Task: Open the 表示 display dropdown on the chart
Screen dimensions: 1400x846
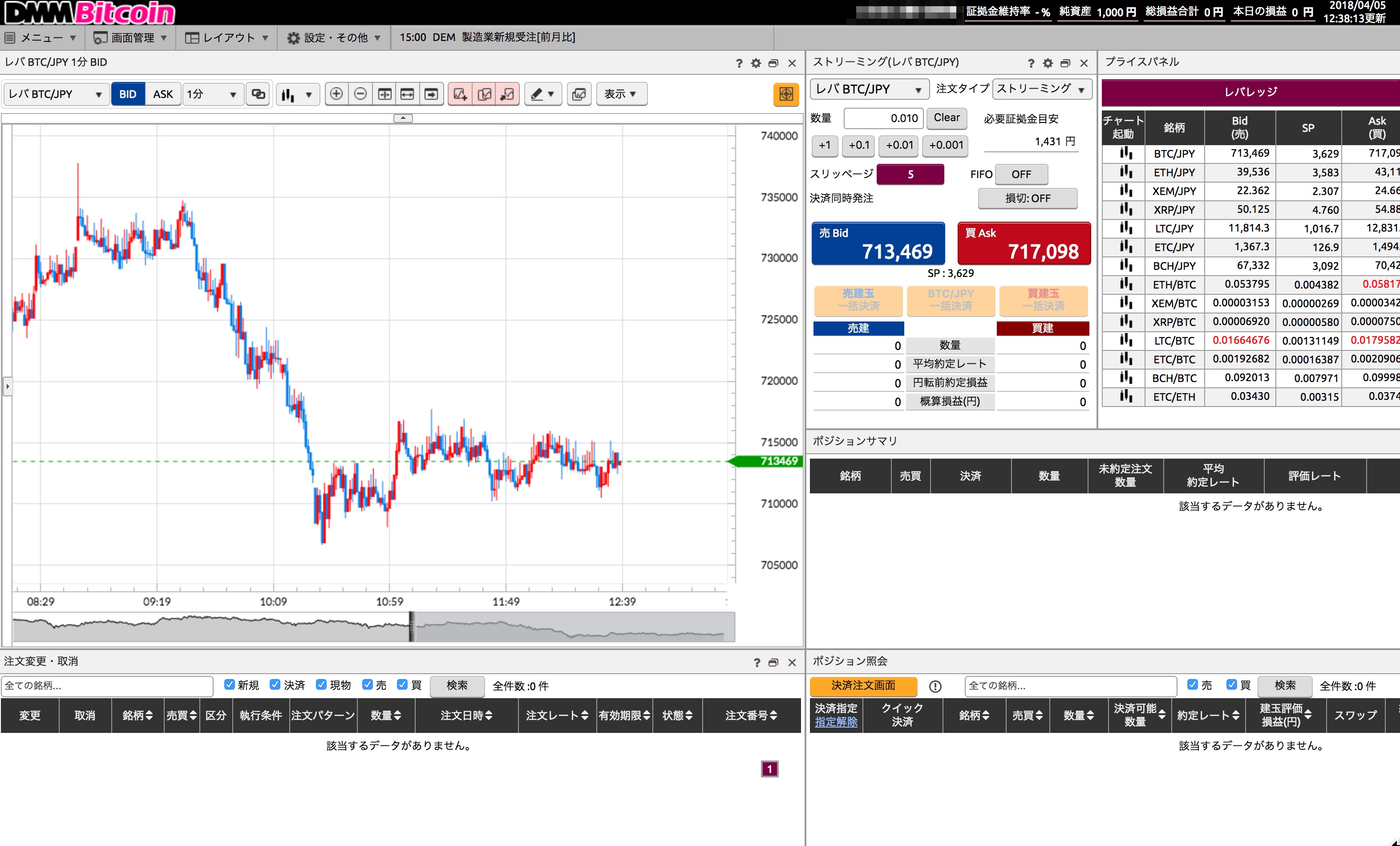Action: (x=621, y=94)
